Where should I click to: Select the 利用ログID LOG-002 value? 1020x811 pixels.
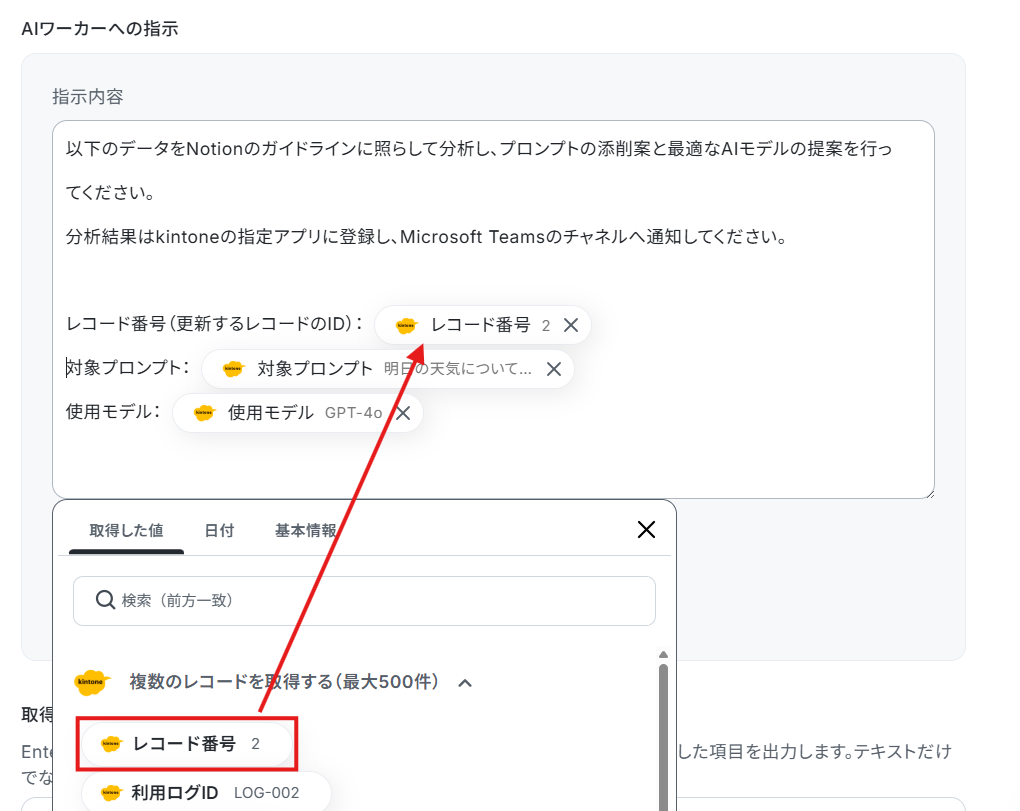206,793
